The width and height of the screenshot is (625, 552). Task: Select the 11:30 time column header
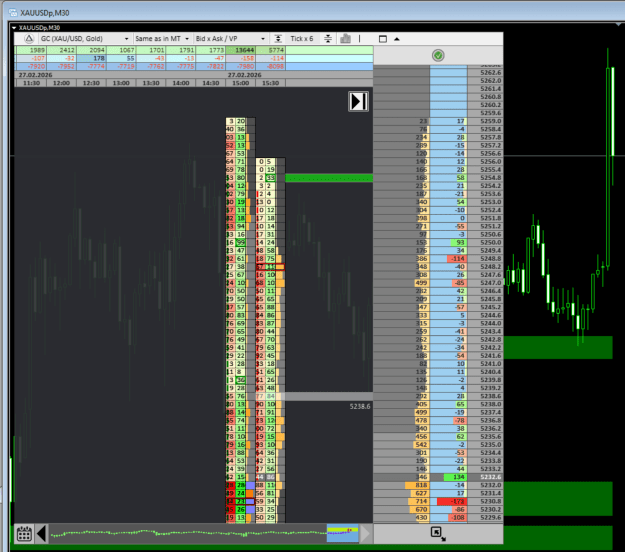point(31,83)
